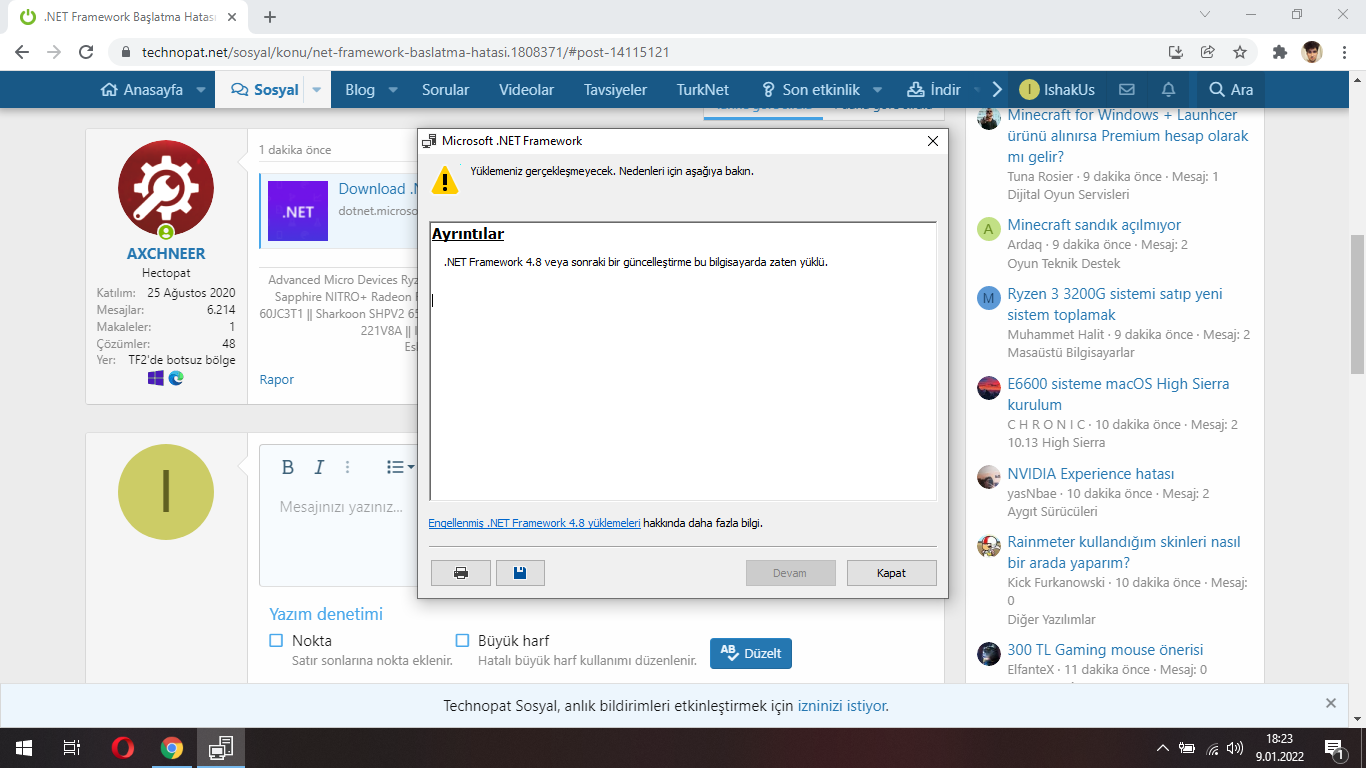Open the Videolar menu item
The image size is (1366, 768).
(526, 90)
